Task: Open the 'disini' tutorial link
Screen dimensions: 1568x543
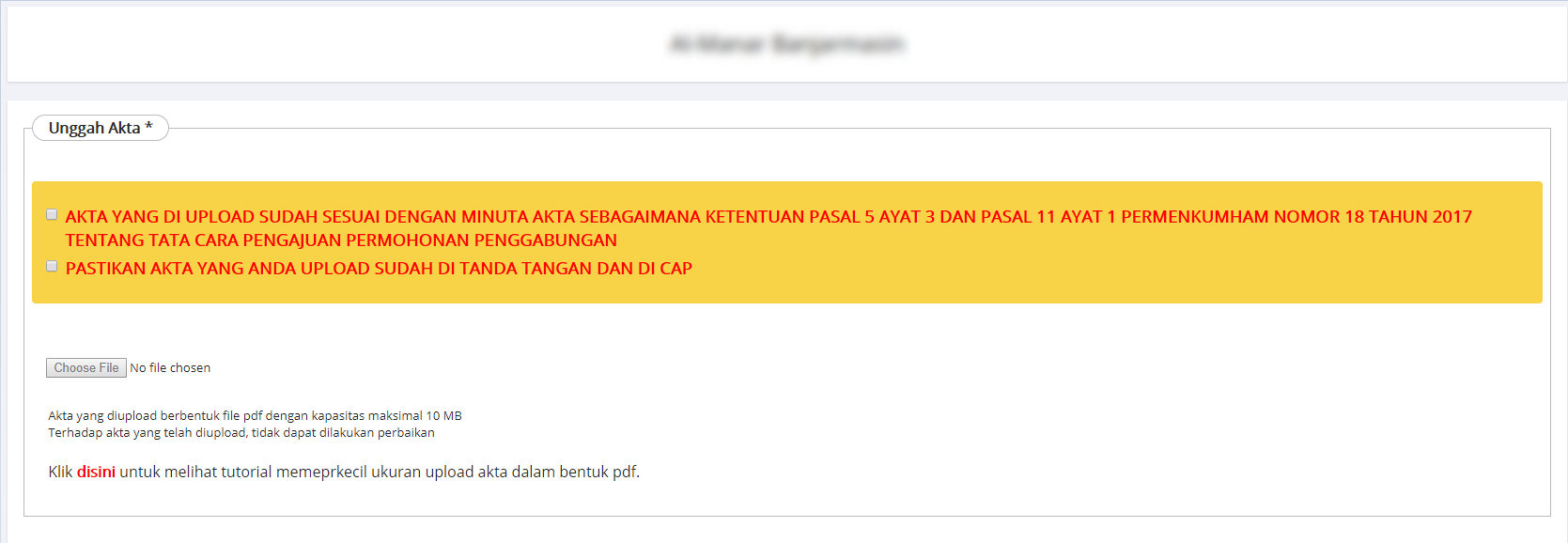Action: [x=96, y=472]
